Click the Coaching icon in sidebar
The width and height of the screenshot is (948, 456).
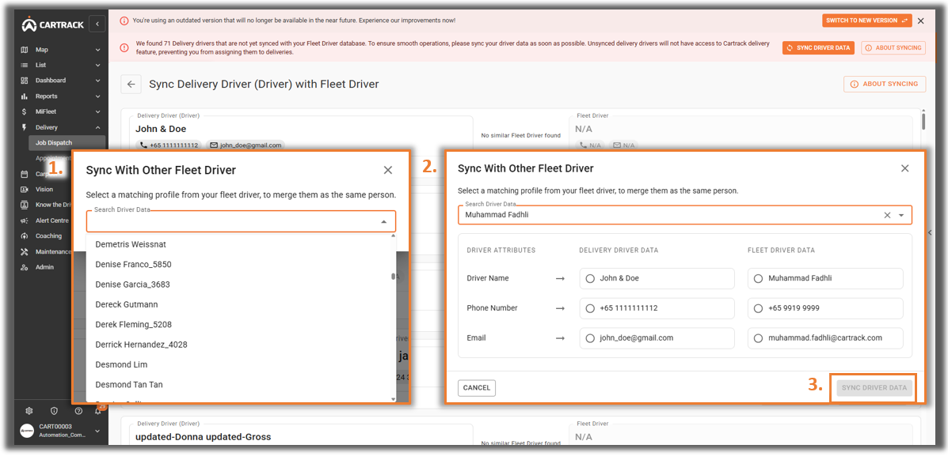click(x=24, y=236)
